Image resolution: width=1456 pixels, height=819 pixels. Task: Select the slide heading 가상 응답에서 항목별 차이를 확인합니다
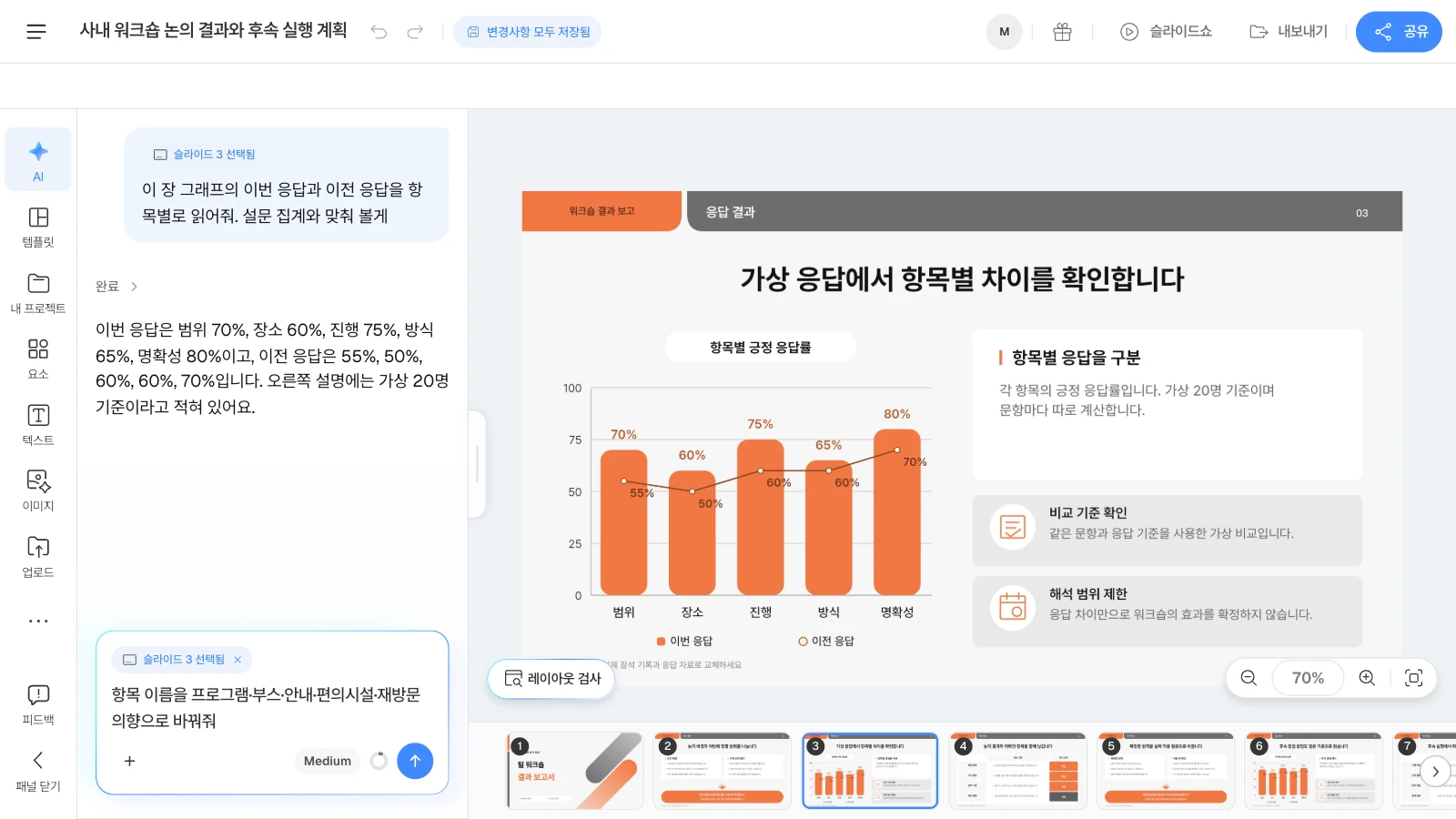pyautogui.click(x=962, y=278)
